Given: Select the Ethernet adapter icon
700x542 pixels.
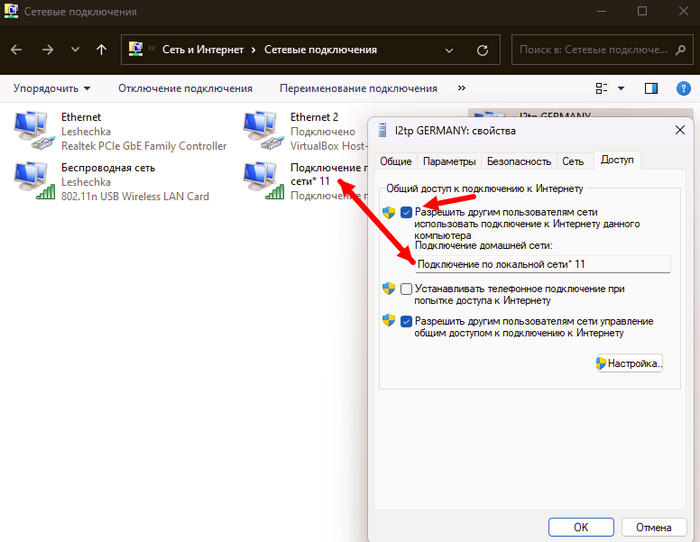Looking at the screenshot, I should coord(35,131).
